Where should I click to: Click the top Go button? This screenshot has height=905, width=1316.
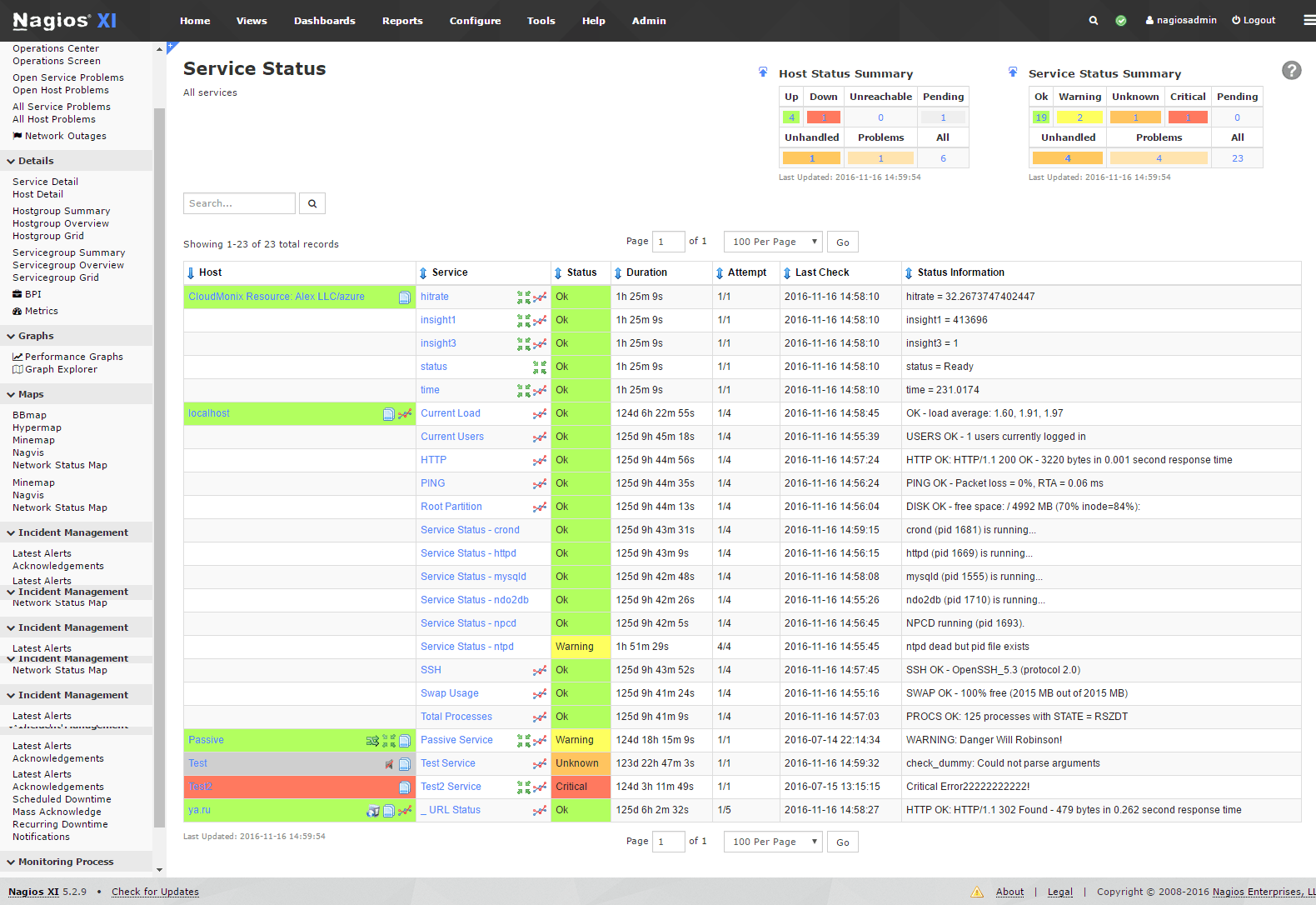click(843, 242)
